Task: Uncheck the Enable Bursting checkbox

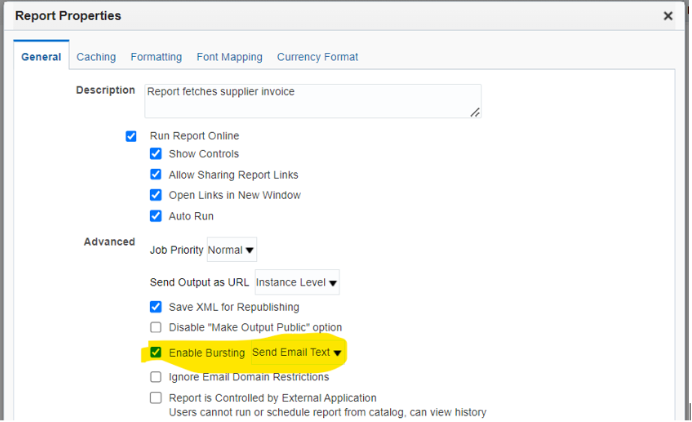Action: (x=155, y=352)
